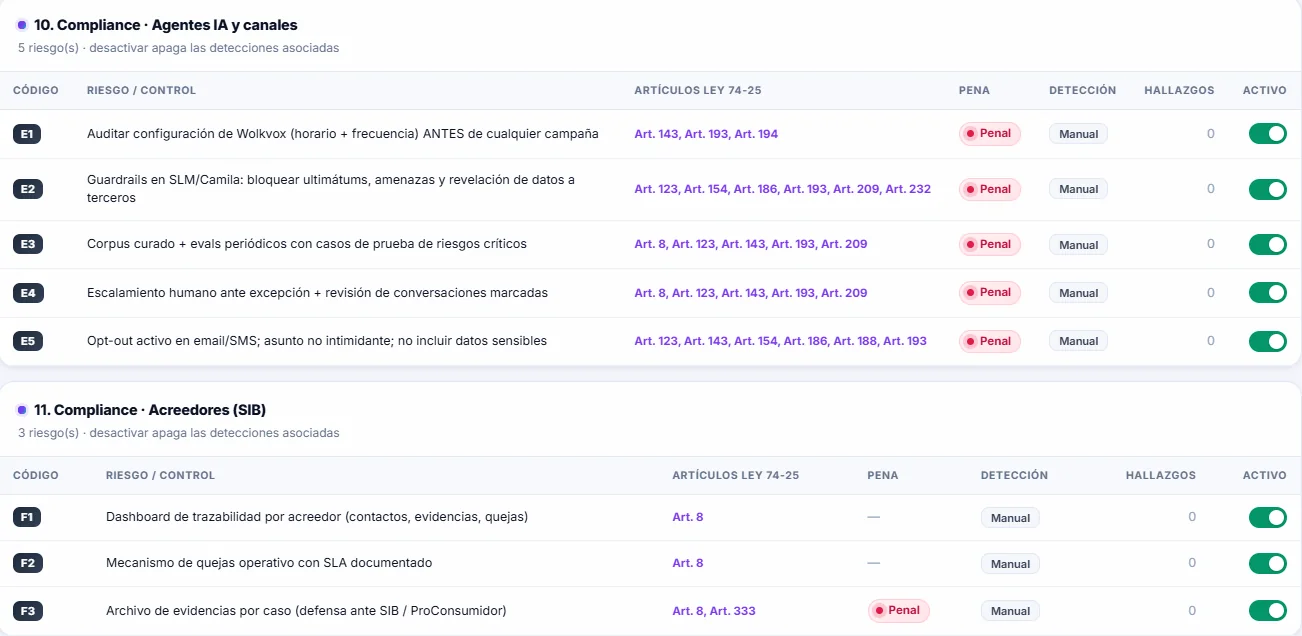Click the Manual detection tag in row E1
This screenshot has width=1302, height=636.
[1078, 134]
